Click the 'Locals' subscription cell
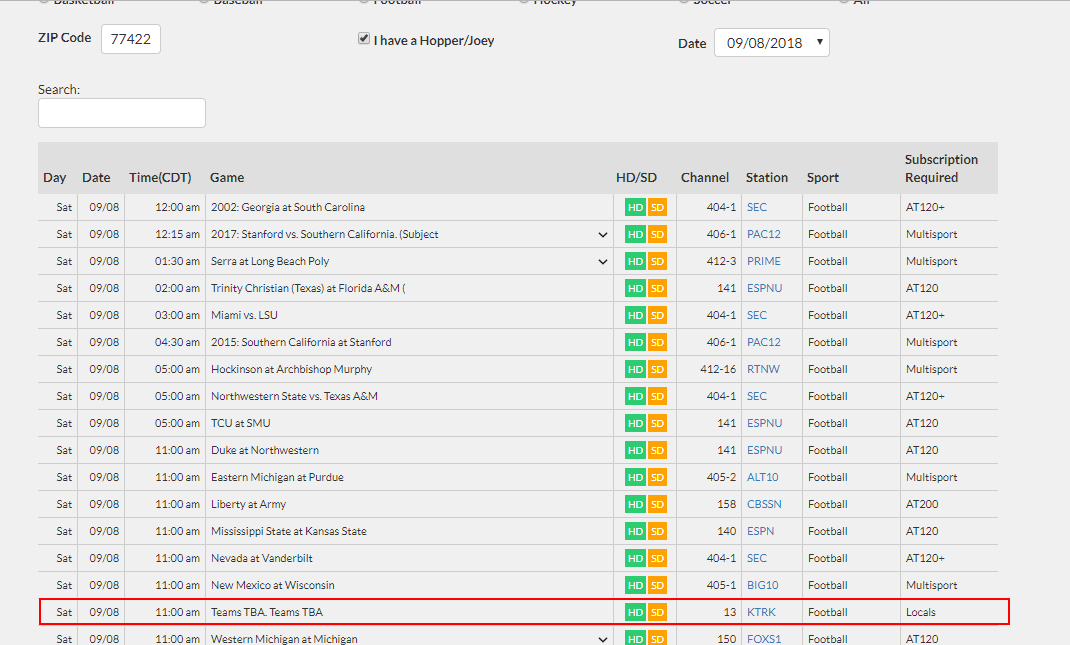 click(x=921, y=612)
